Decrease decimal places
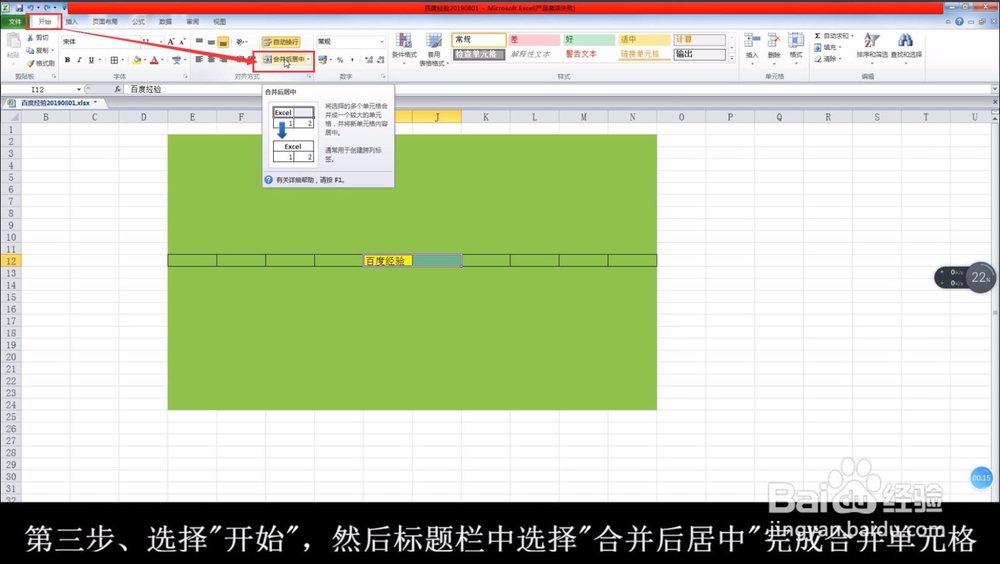 point(381,60)
